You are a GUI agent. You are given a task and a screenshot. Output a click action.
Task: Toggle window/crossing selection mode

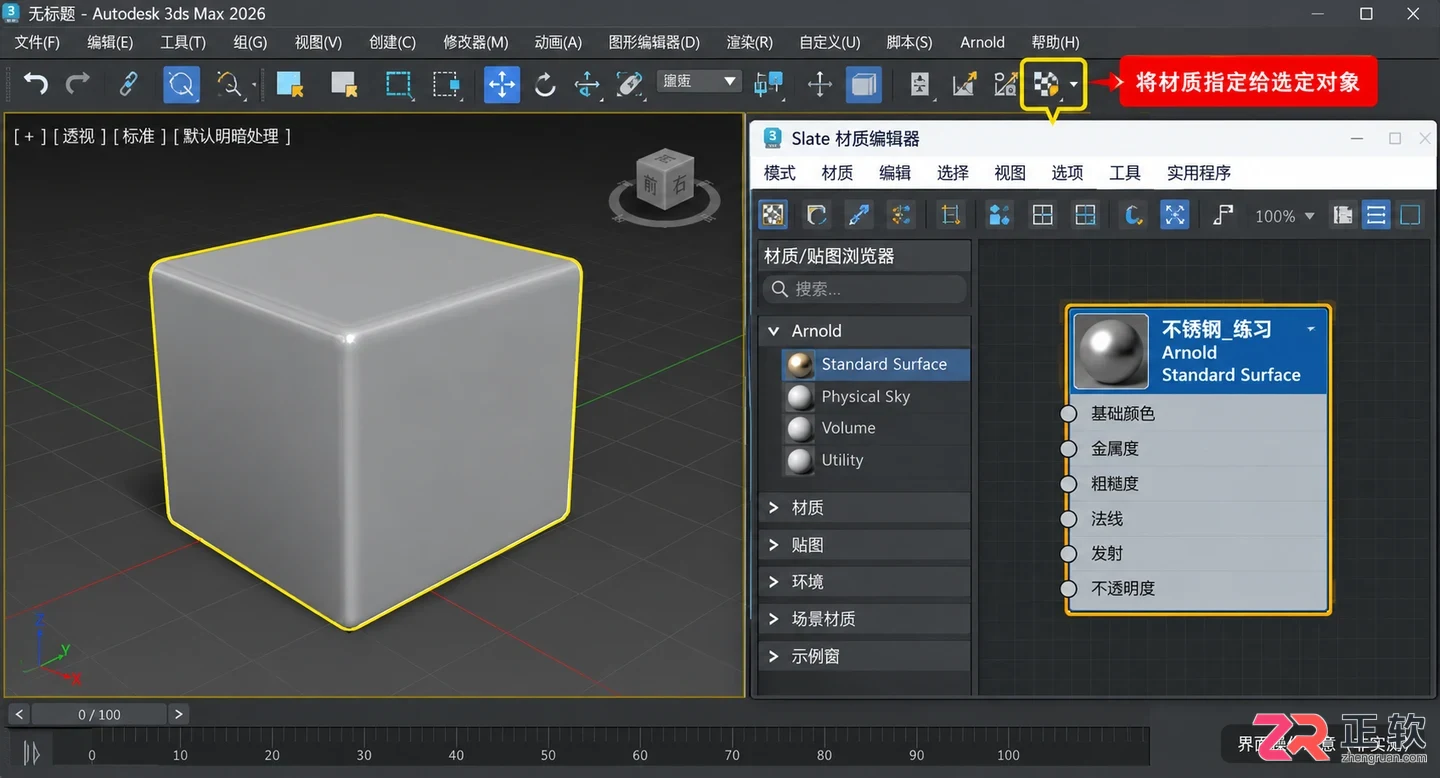point(446,84)
